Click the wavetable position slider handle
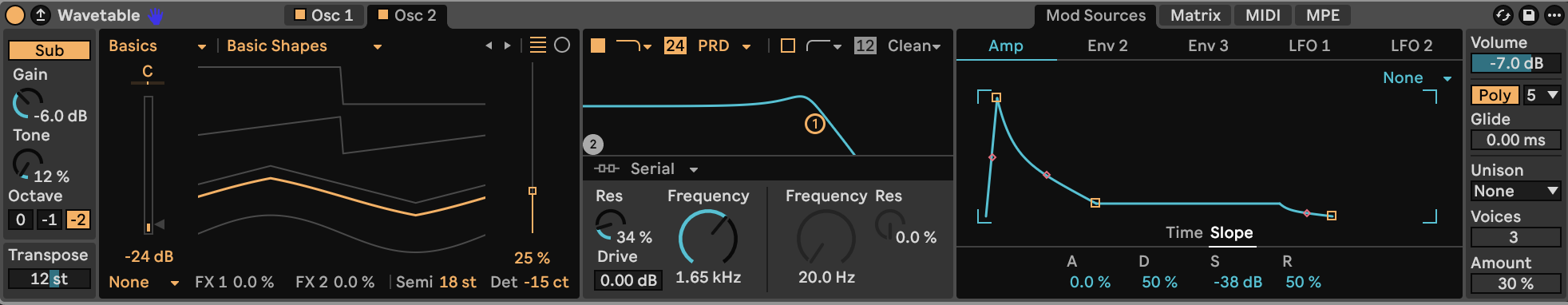 click(533, 191)
